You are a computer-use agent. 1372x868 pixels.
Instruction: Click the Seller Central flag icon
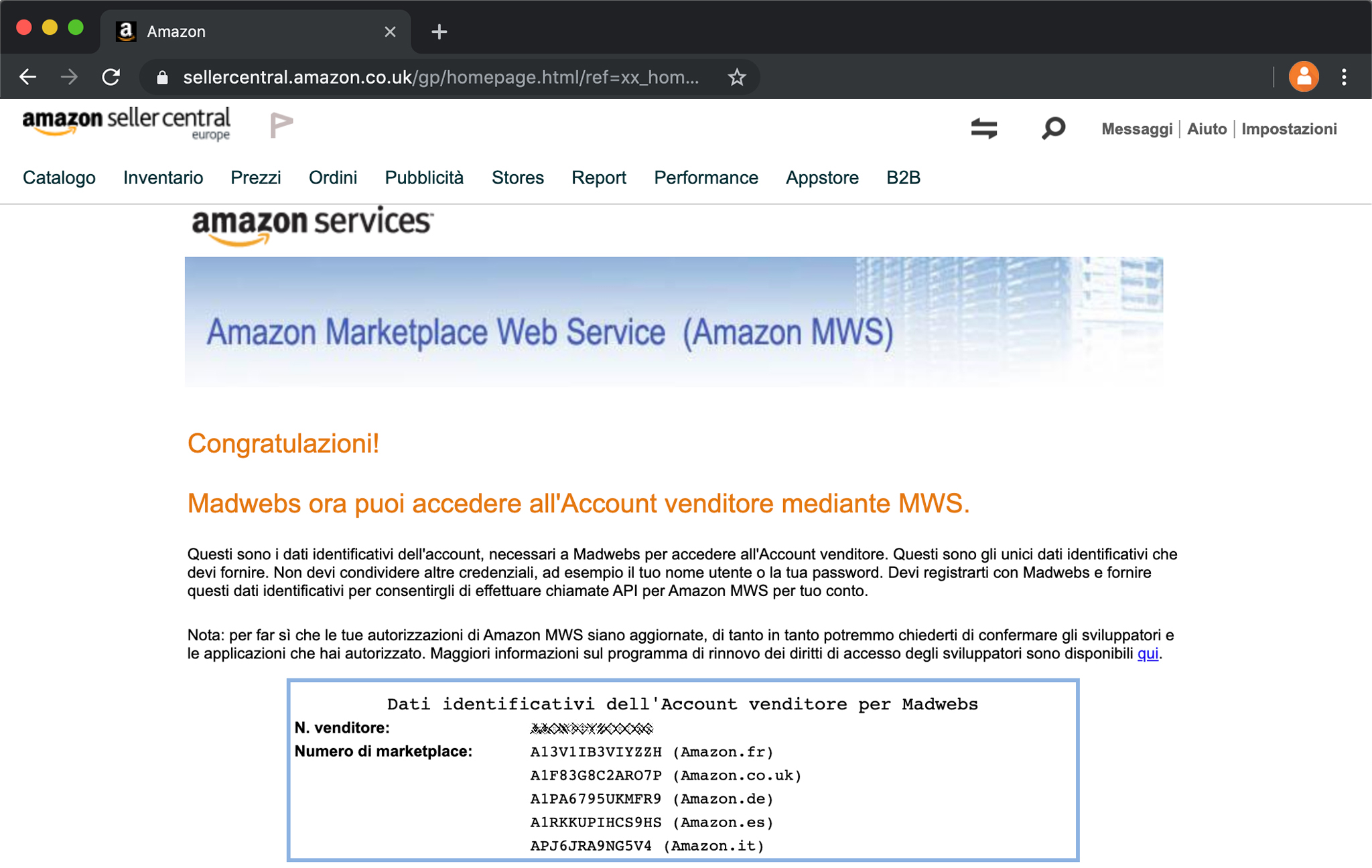[281, 125]
